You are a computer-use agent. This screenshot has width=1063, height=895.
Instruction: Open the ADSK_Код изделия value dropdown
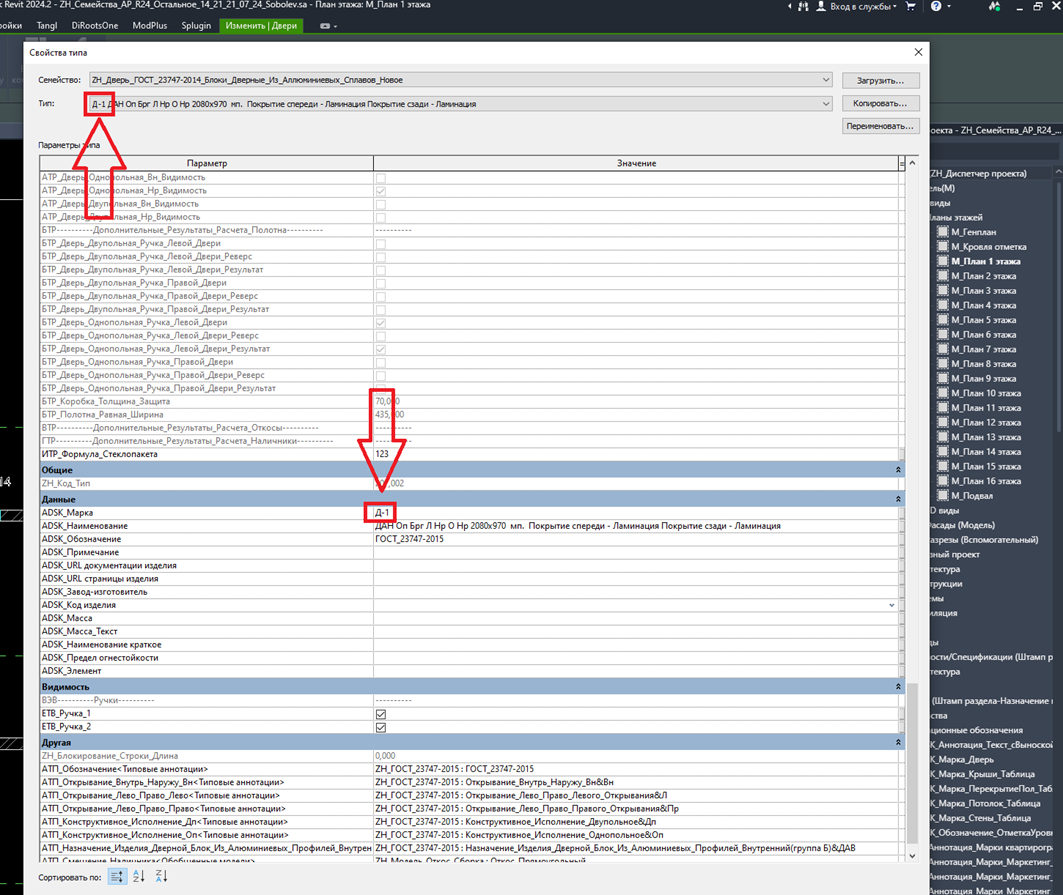pos(891,605)
